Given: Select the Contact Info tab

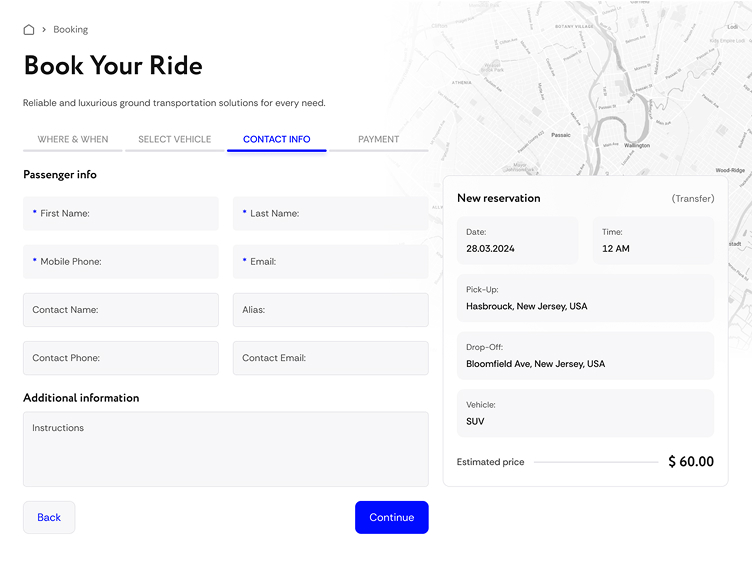Looking at the screenshot, I should [276, 139].
